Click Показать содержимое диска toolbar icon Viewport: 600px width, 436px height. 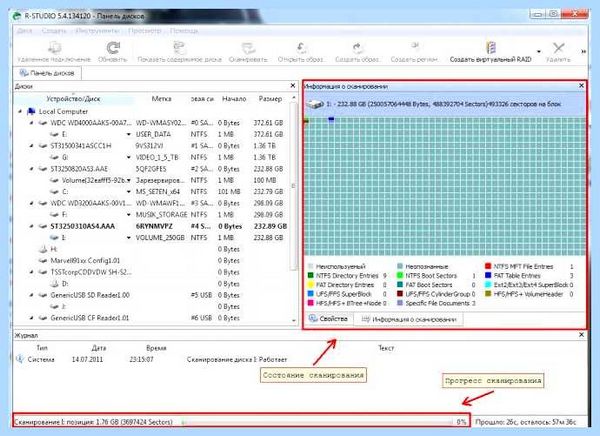(179, 48)
